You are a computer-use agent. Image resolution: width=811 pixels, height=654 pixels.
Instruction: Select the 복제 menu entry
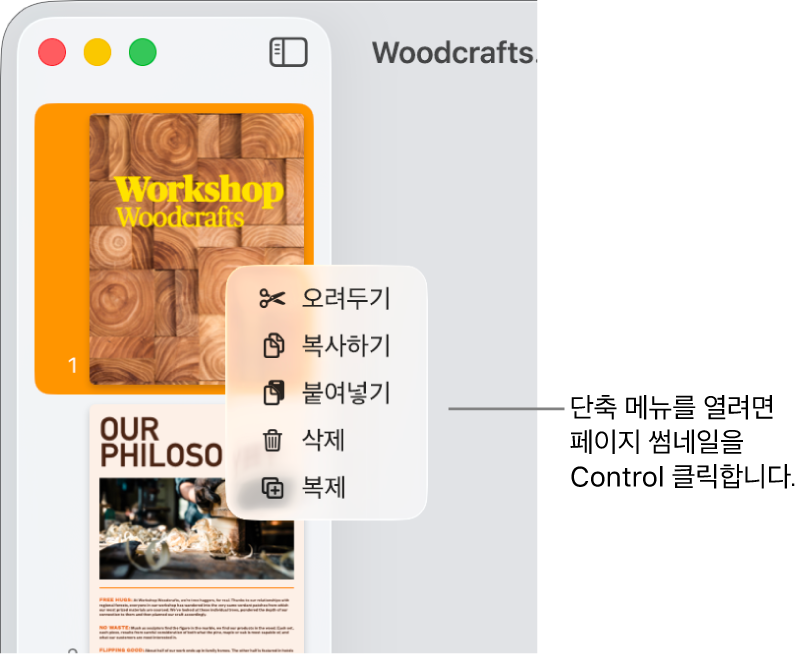pos(326,488)
